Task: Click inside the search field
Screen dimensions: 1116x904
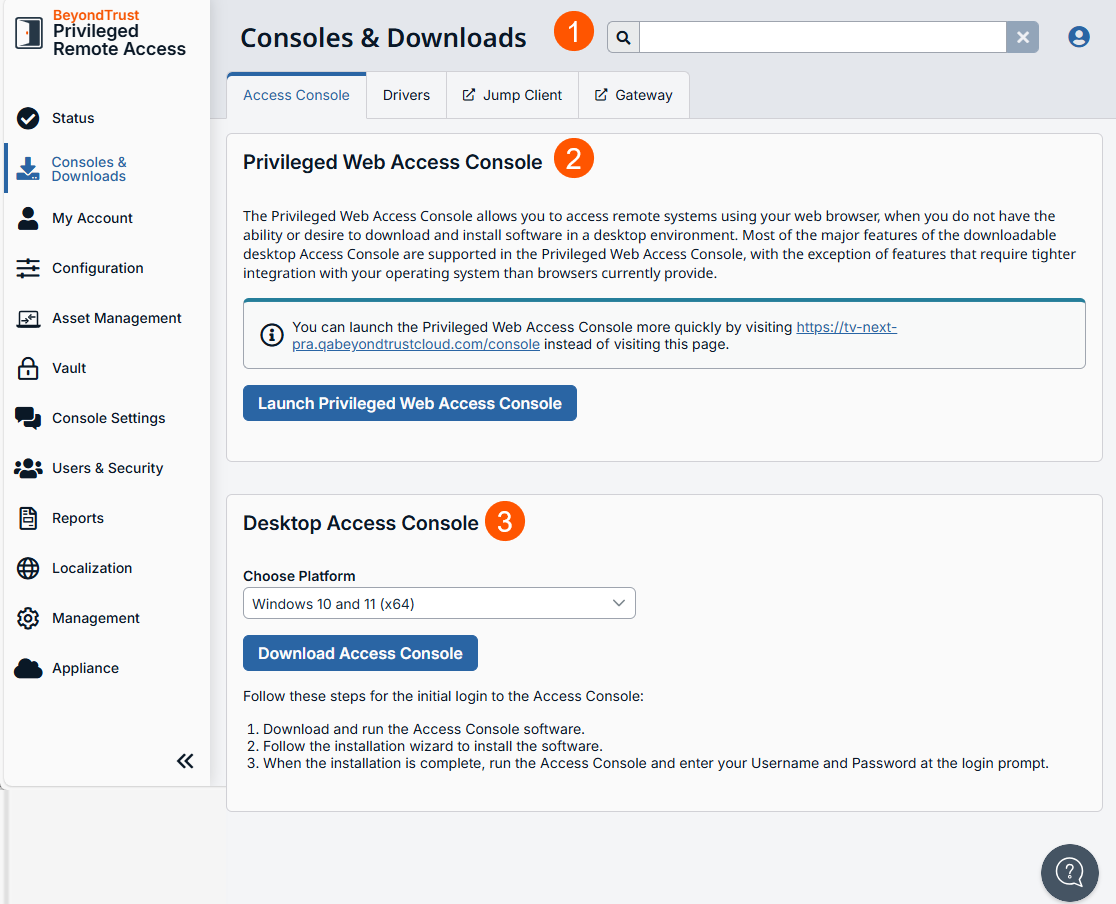Action: [820, 36]
